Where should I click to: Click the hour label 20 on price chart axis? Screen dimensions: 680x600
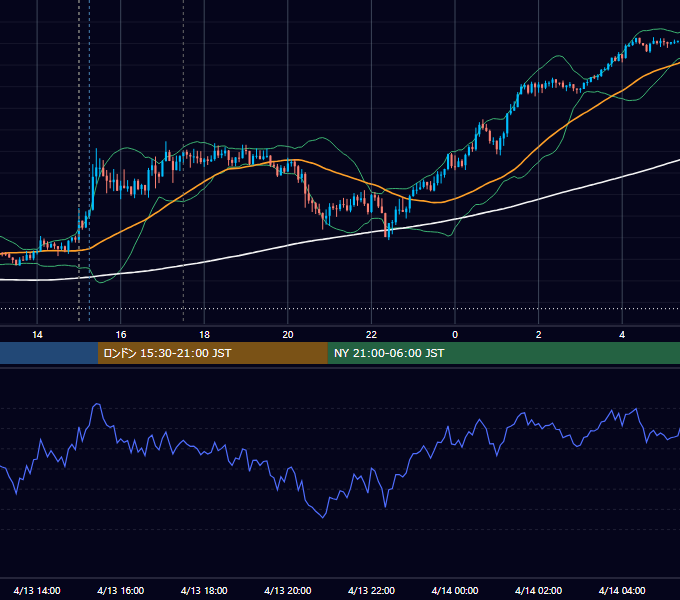click(x=288, y=335)
